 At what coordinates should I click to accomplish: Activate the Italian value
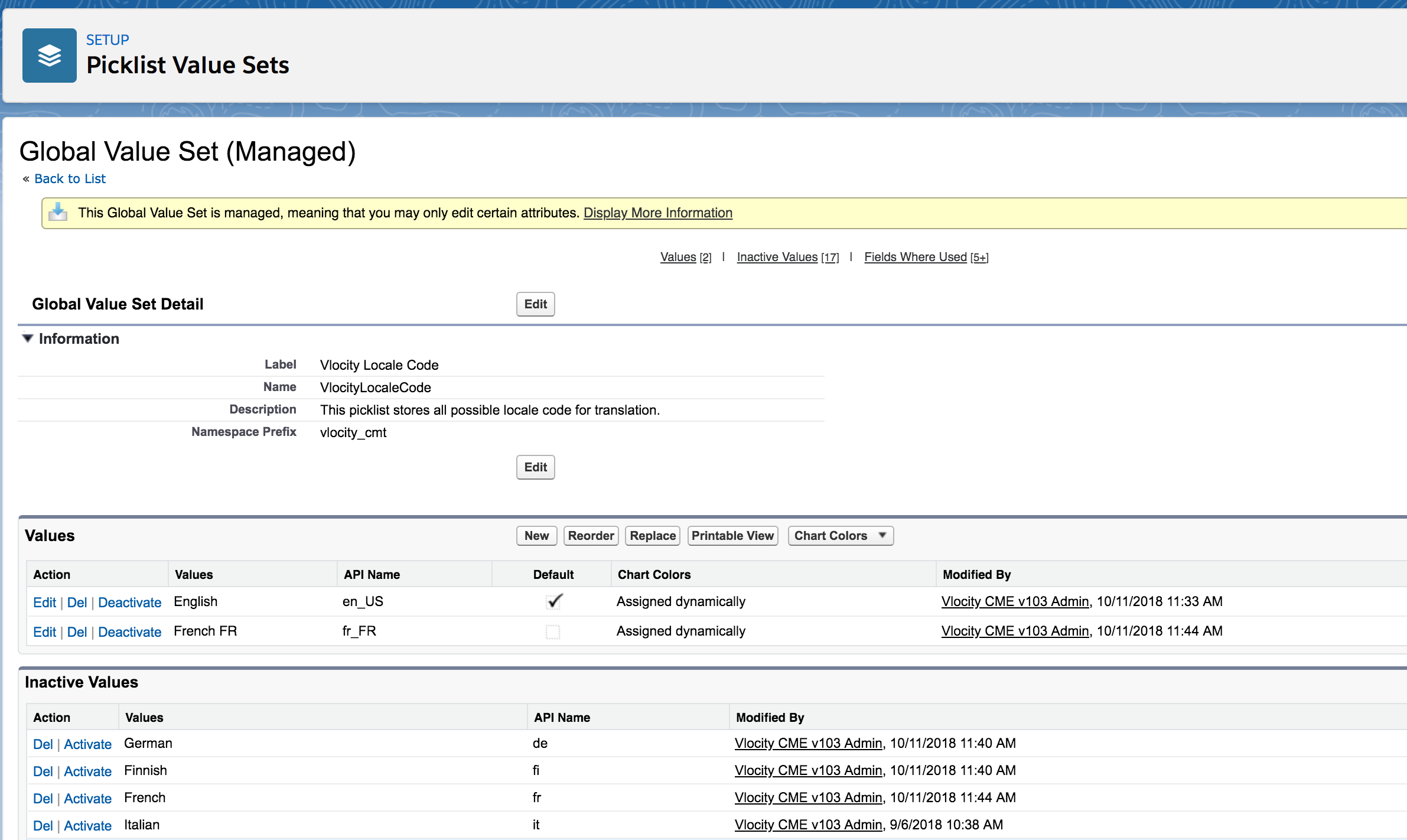(87, 826)
